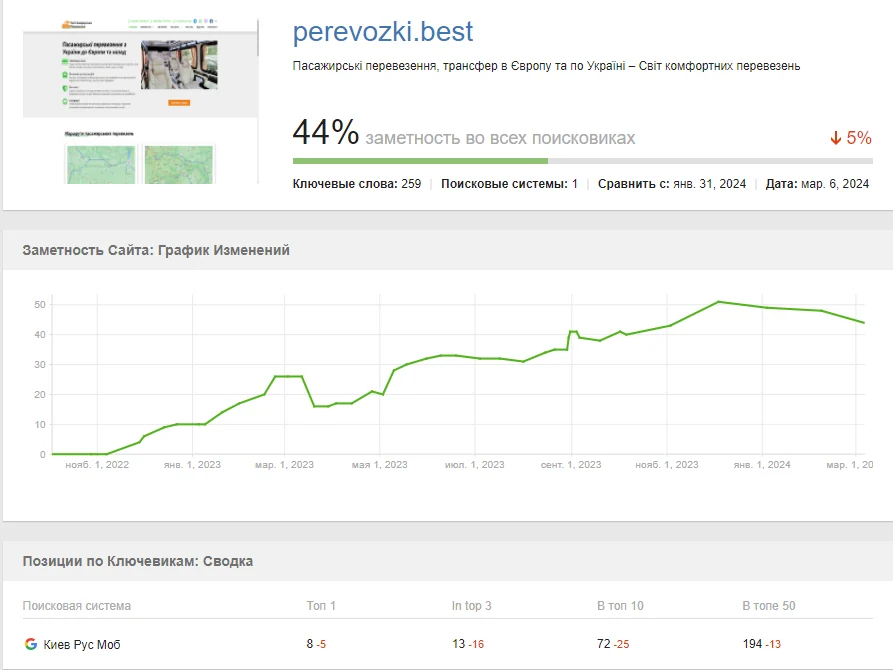Click the "Дата: мар. 6, 2024" value

(817, 184)
